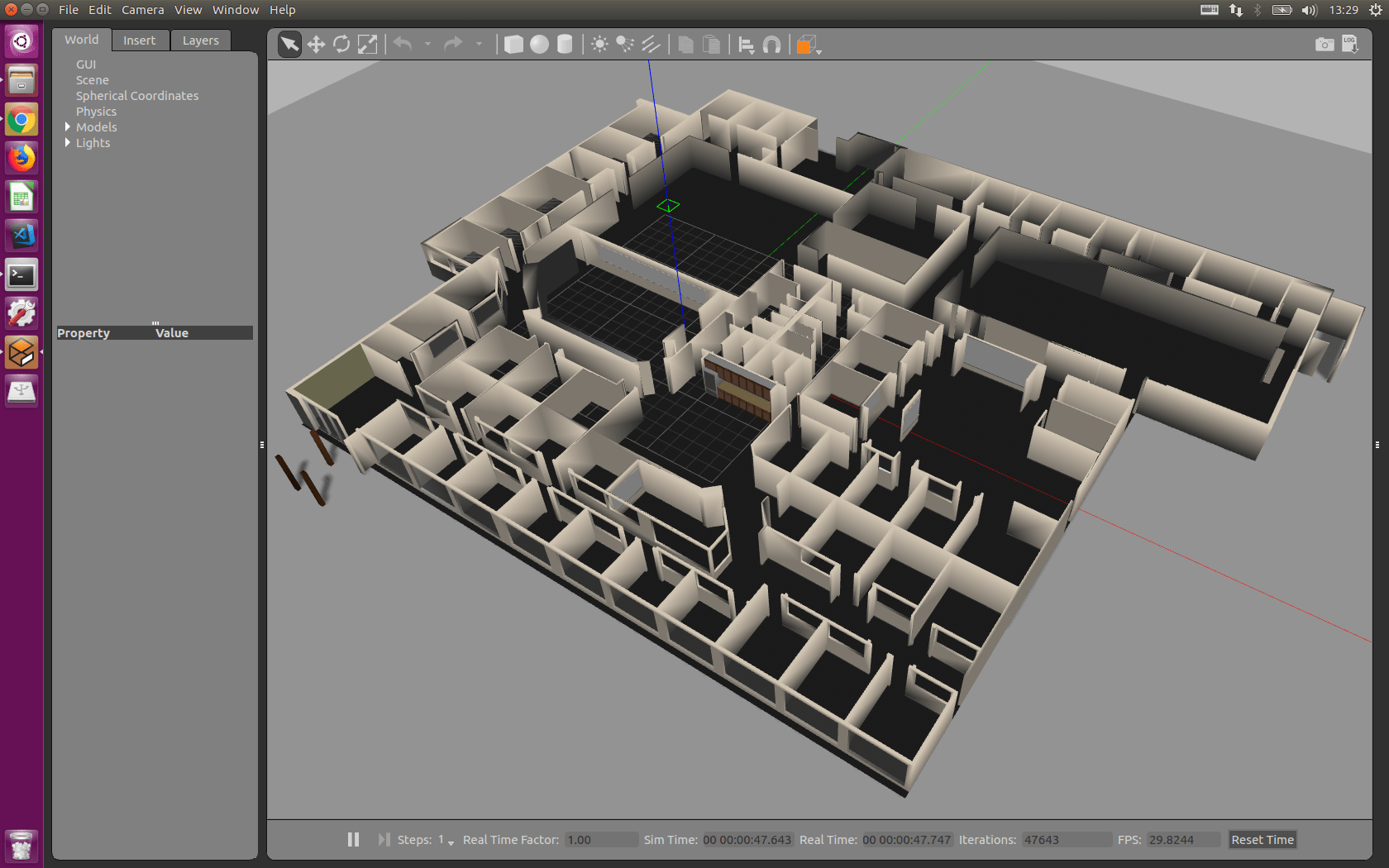Select Spherical Coordinates in the tree

coord(137,96)
